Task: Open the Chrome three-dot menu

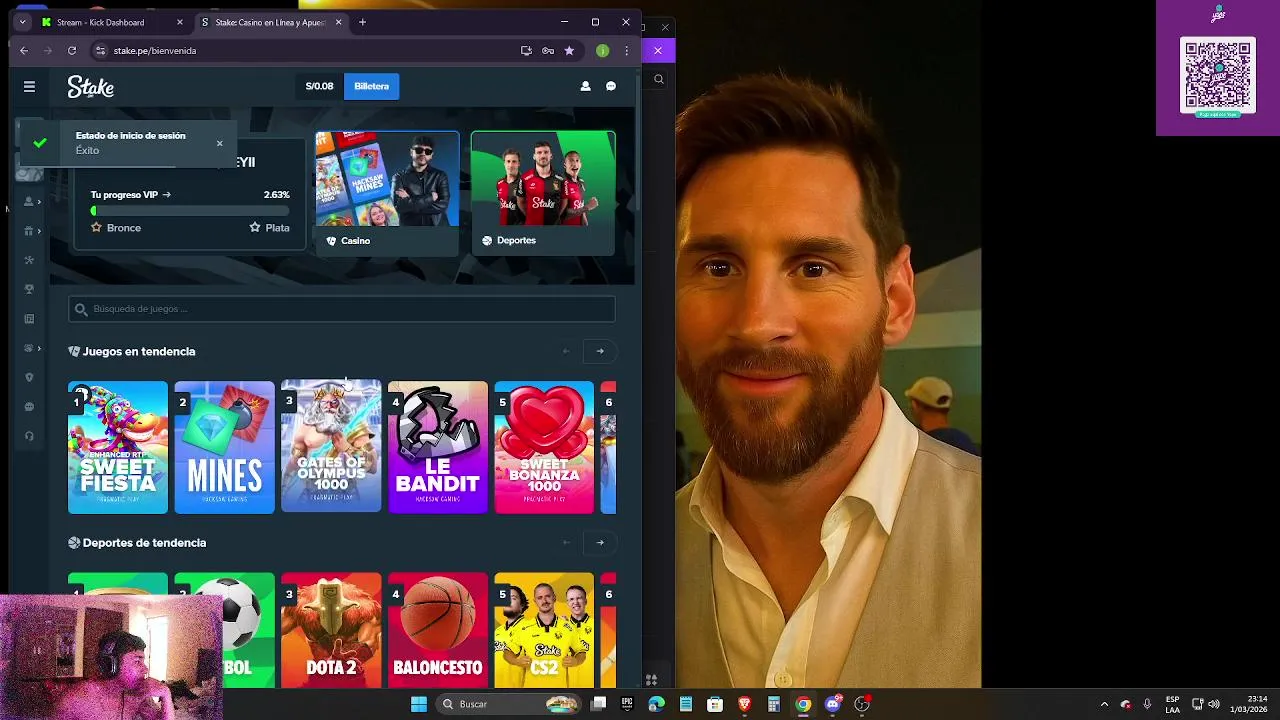Action: click(627, 50)
